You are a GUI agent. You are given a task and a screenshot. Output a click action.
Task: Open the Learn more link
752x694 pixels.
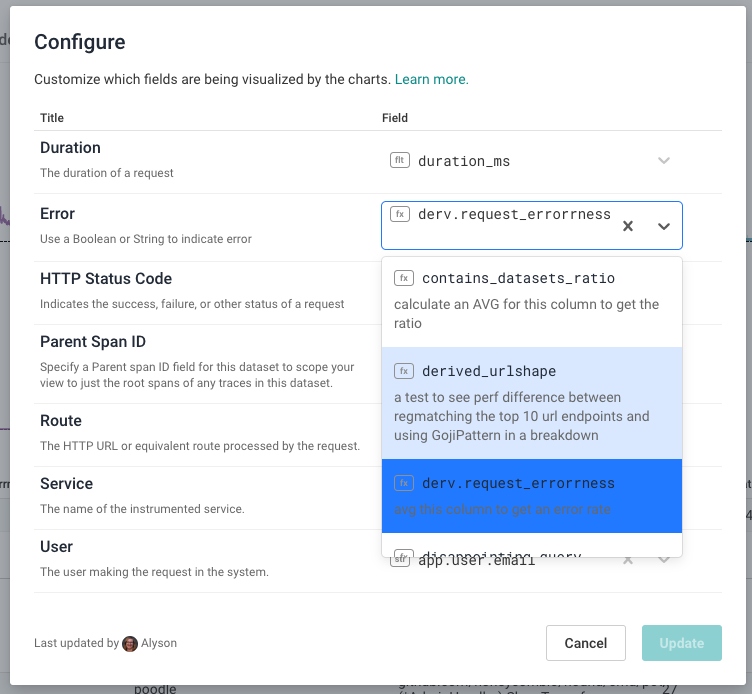tap(431, 79)
